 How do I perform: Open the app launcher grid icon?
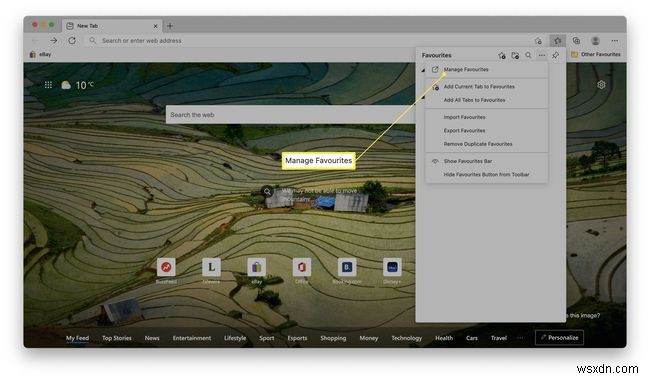point(48,85)
